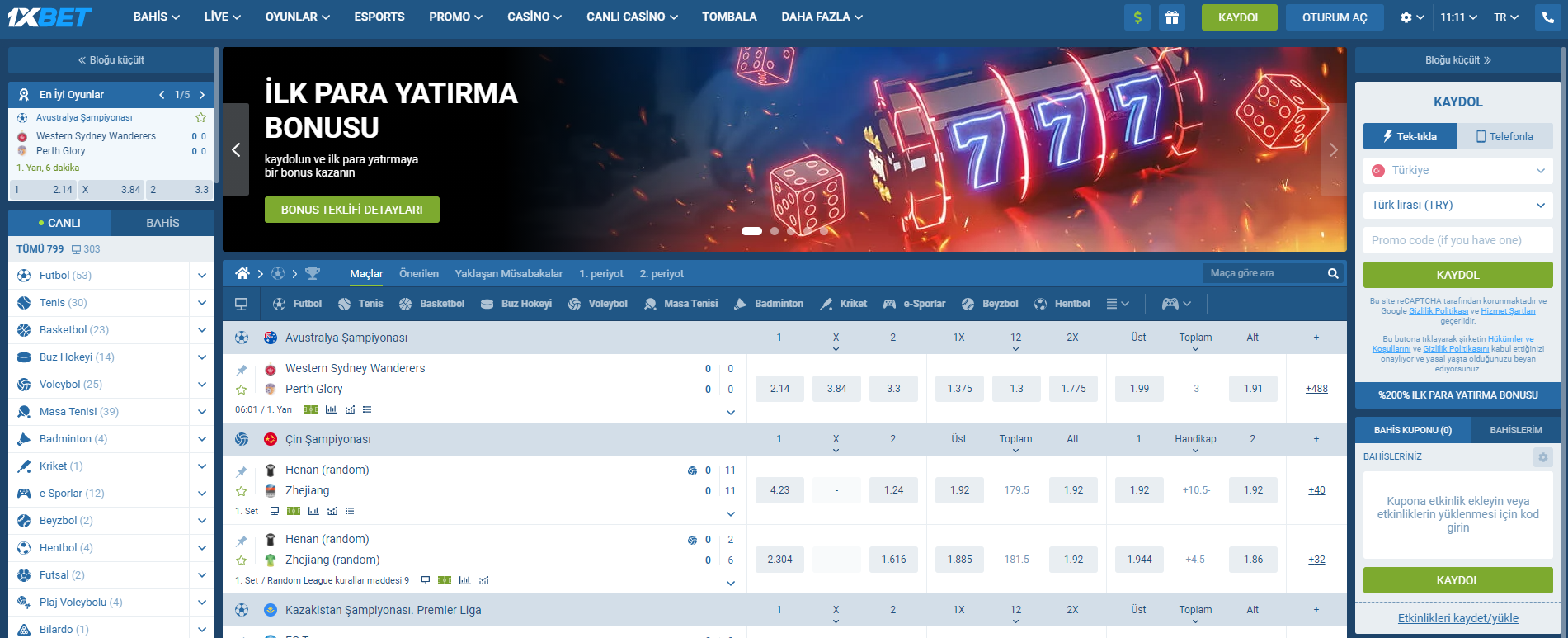Star the Henan (random) vs Zhejiang match
This screenshot has width=1568, height=638.
tap(242, 491)
